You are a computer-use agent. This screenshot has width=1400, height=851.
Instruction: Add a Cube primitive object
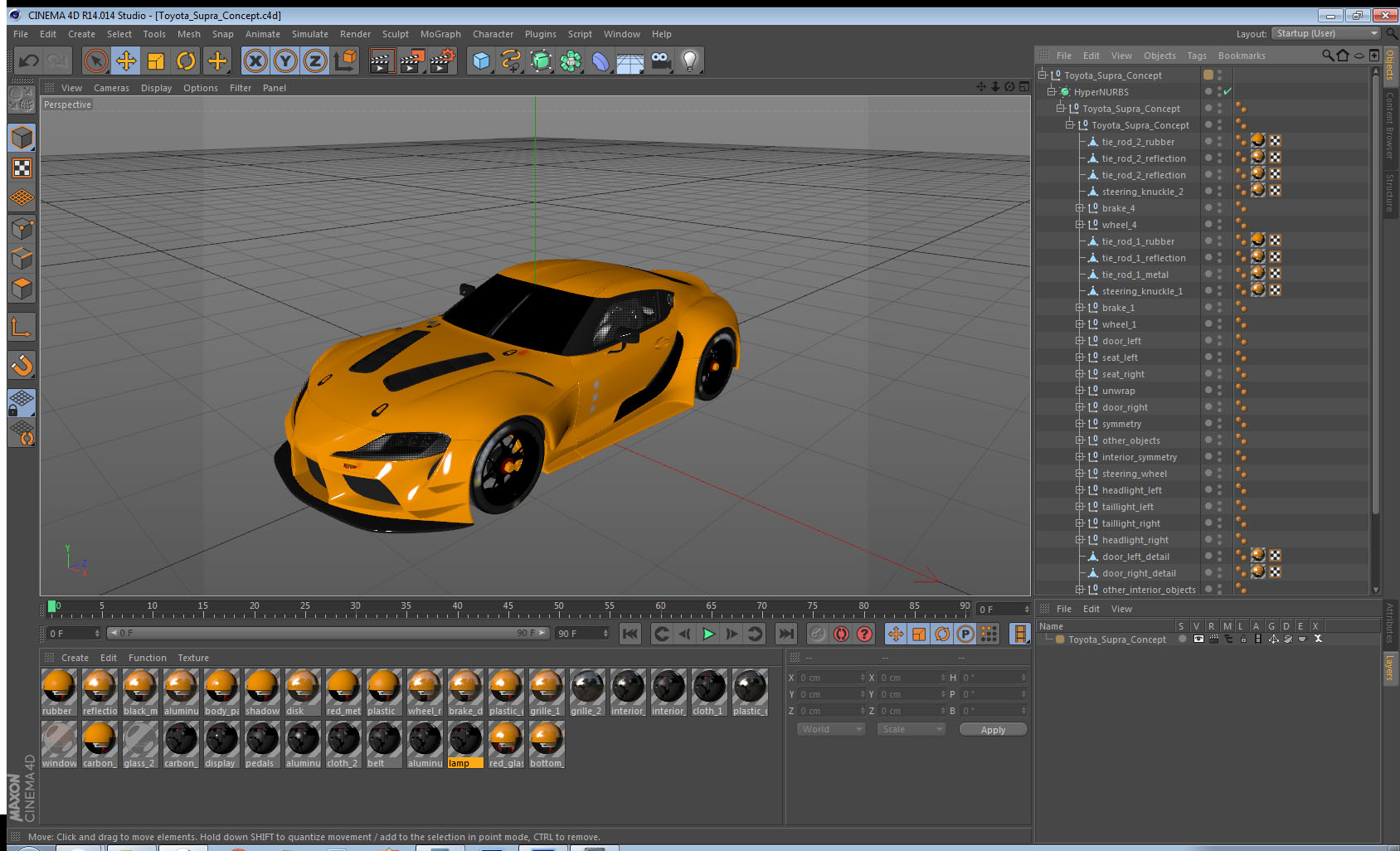coord(481,61)
